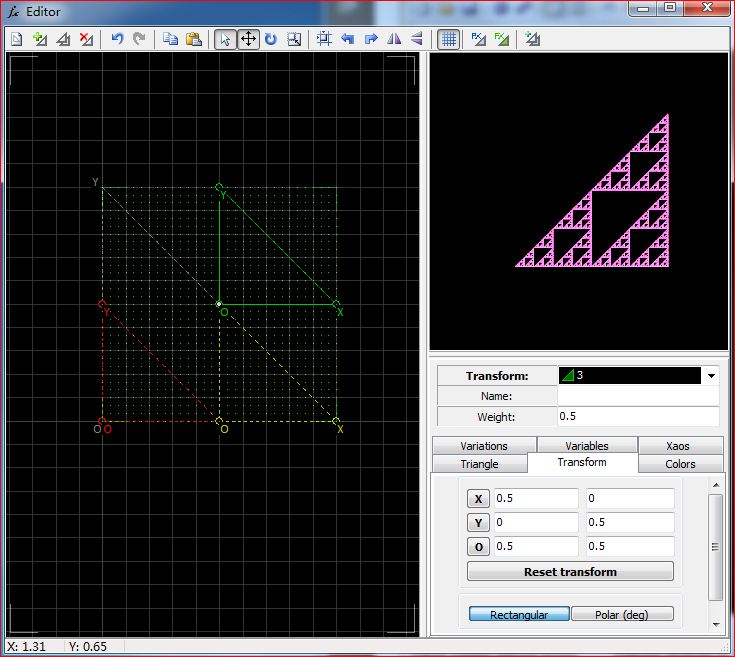Click the Weight input field
Image resolution: width=735 pixels, height=657 pixels.
(x=637, y=416)
